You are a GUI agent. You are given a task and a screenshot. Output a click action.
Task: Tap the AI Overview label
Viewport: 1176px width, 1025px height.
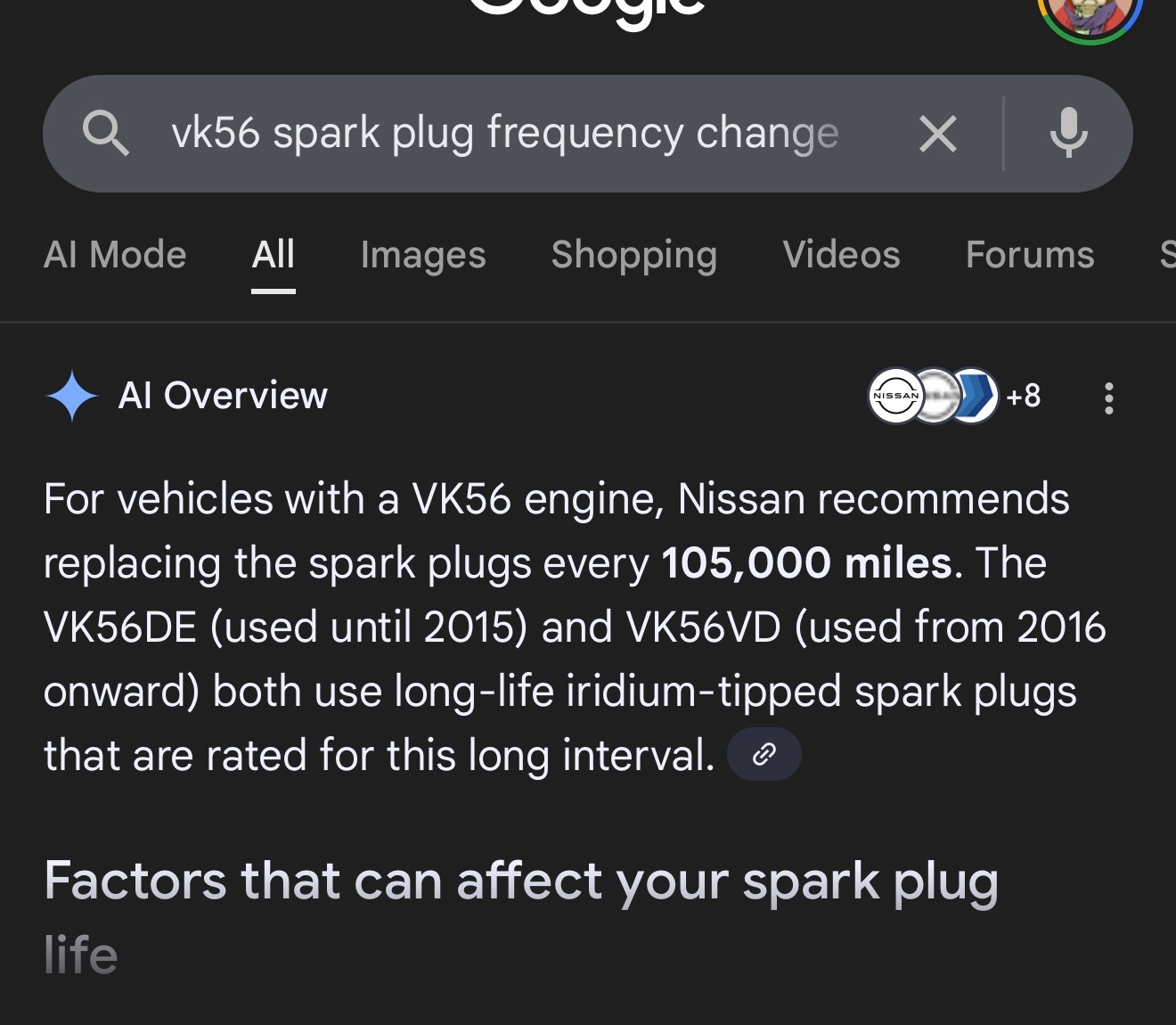tap(223, 396)
